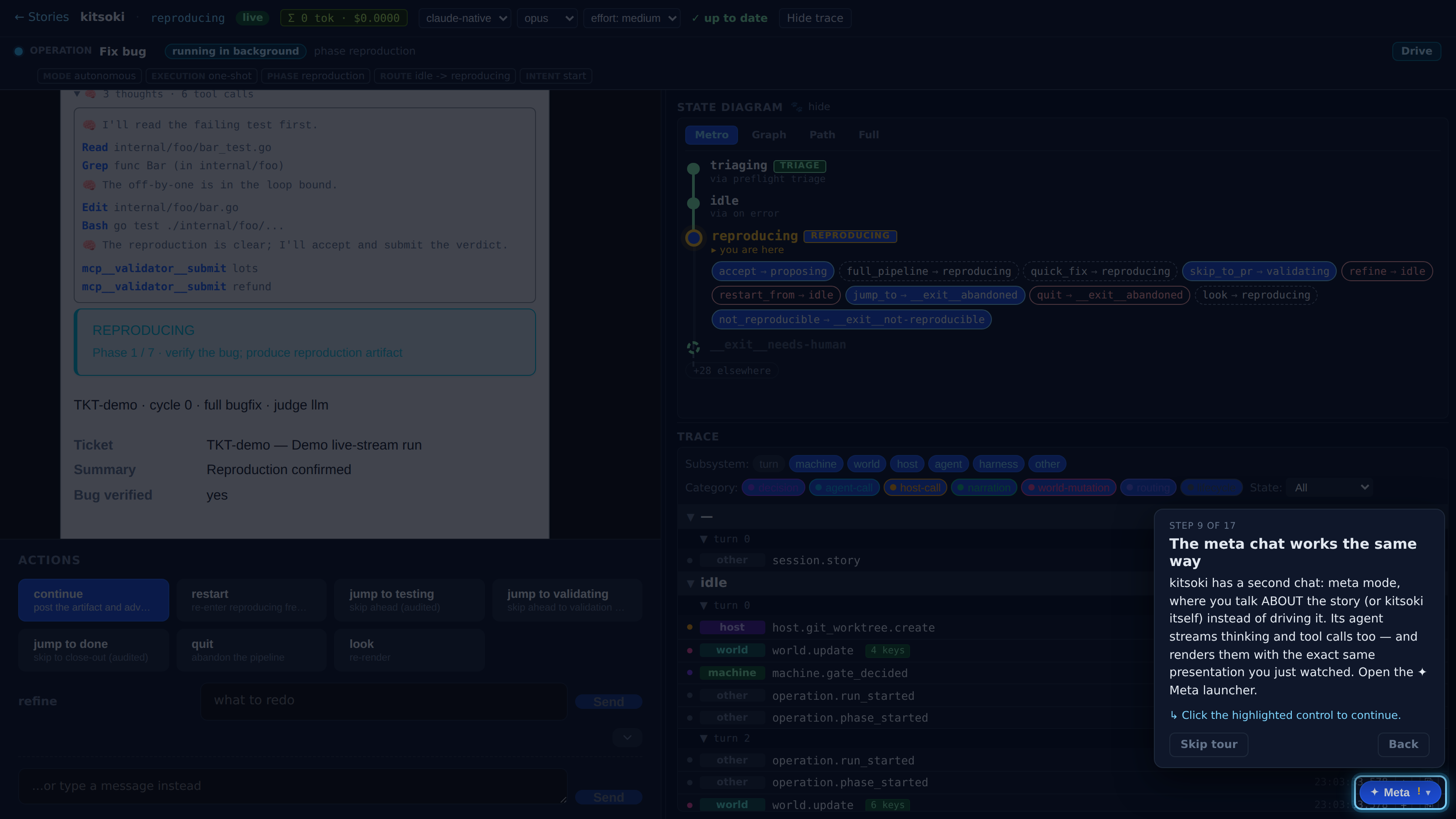Viewport: 1456px width, 819px height.
Task: Collapse the idle trace group
Action: 691,583
